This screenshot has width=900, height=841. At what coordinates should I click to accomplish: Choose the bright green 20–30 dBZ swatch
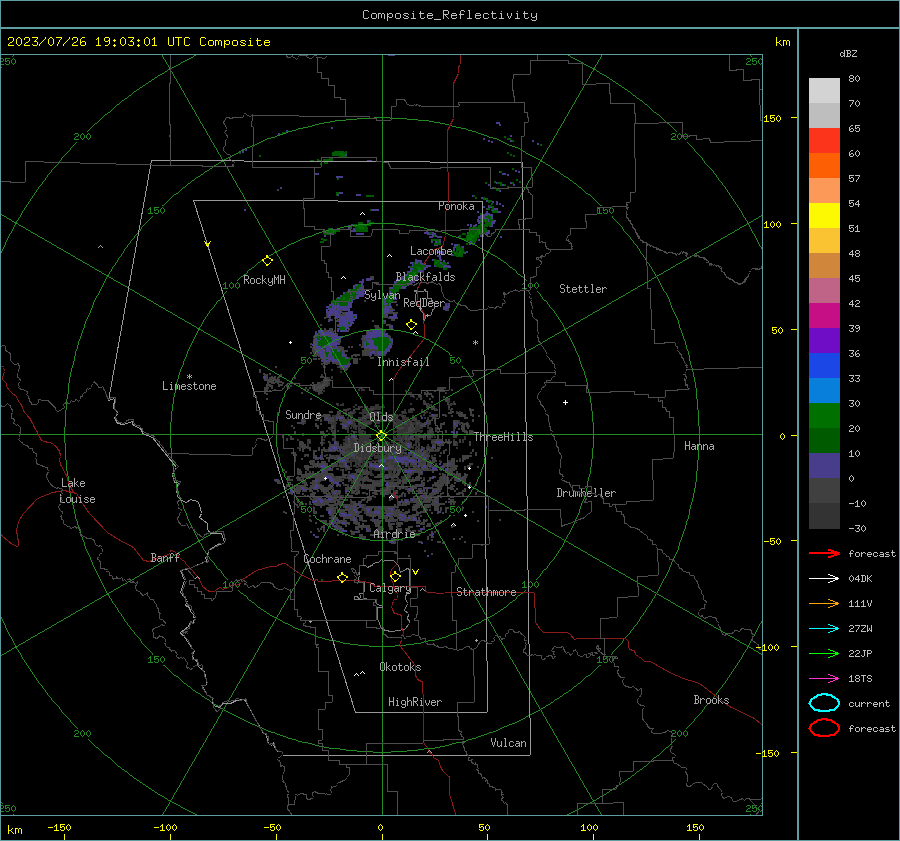click(x=824, y=416)
